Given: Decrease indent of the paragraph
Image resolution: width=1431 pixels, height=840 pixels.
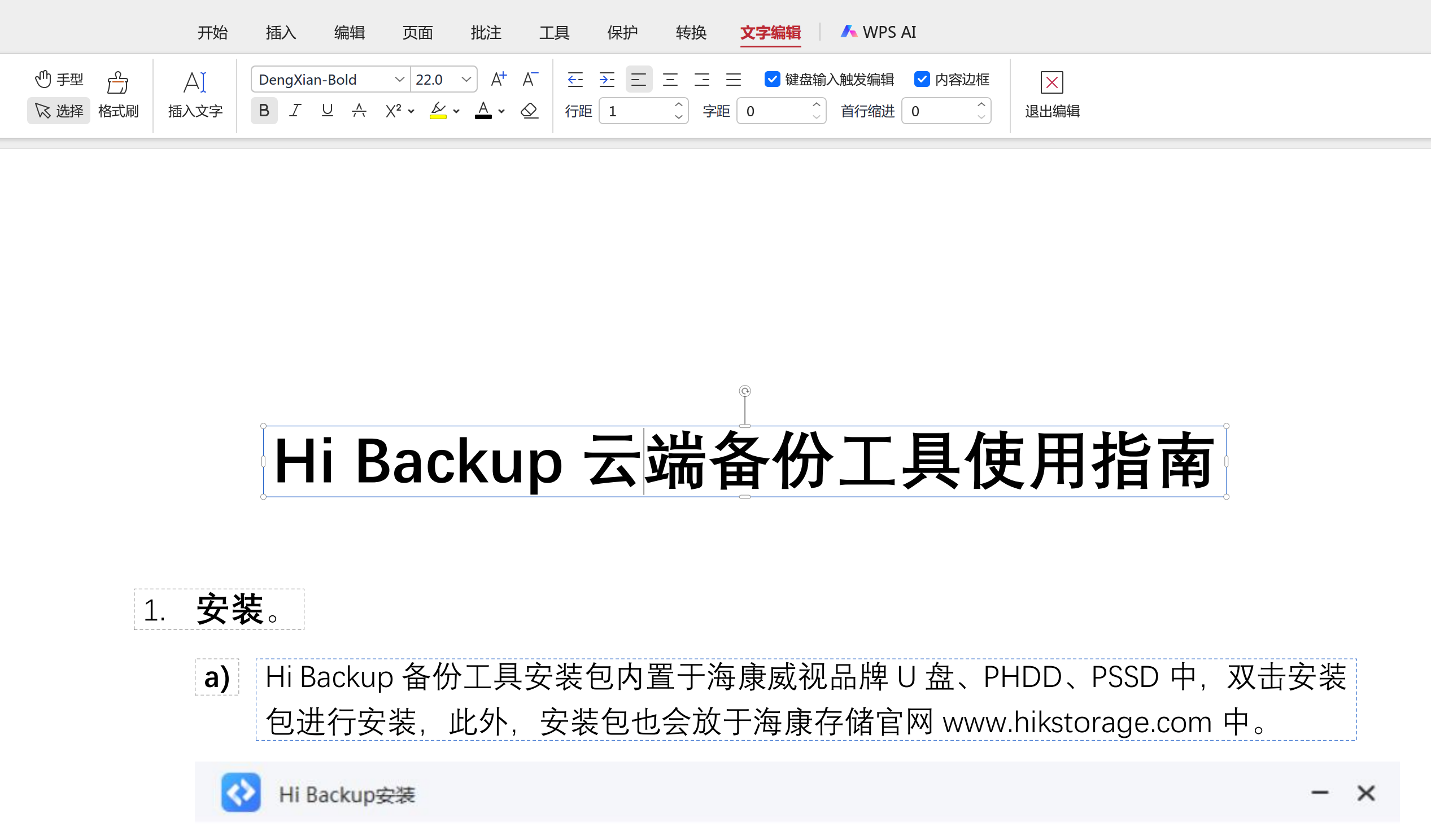Looking at the screenshot, I should click(x=575, y=80).
